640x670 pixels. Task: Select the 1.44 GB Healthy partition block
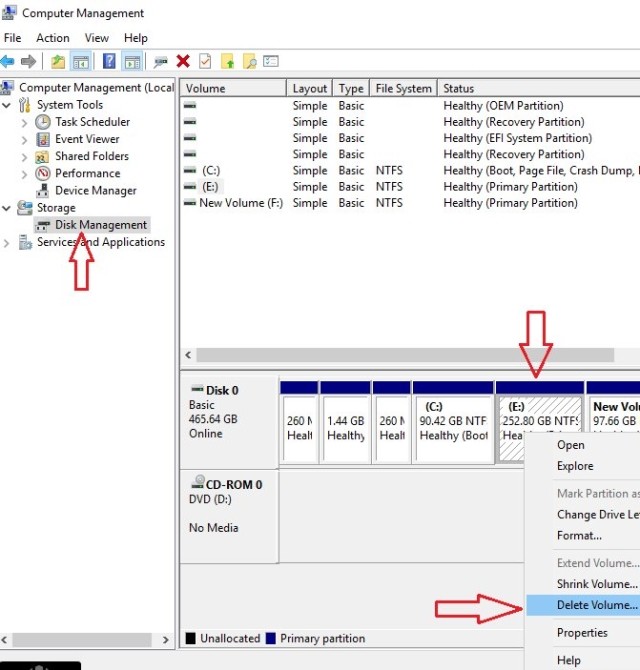(x=345, y=422)
